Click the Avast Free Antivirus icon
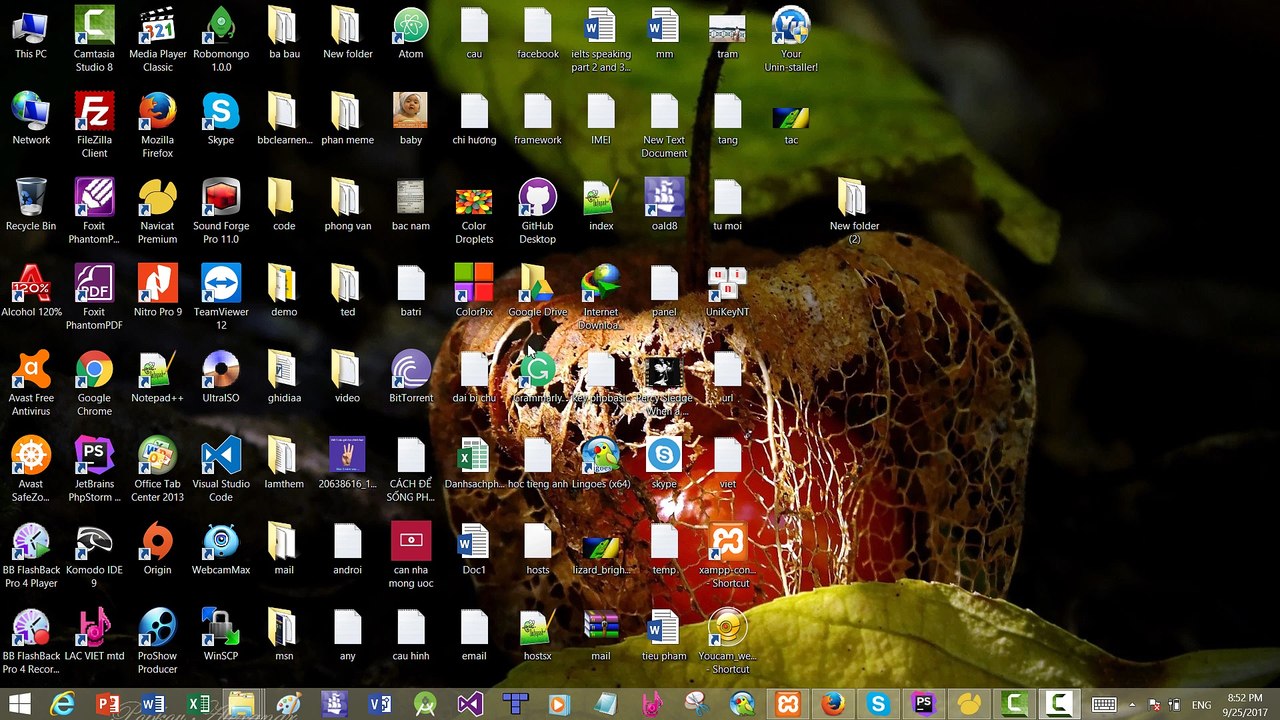 tap(31, 383)
